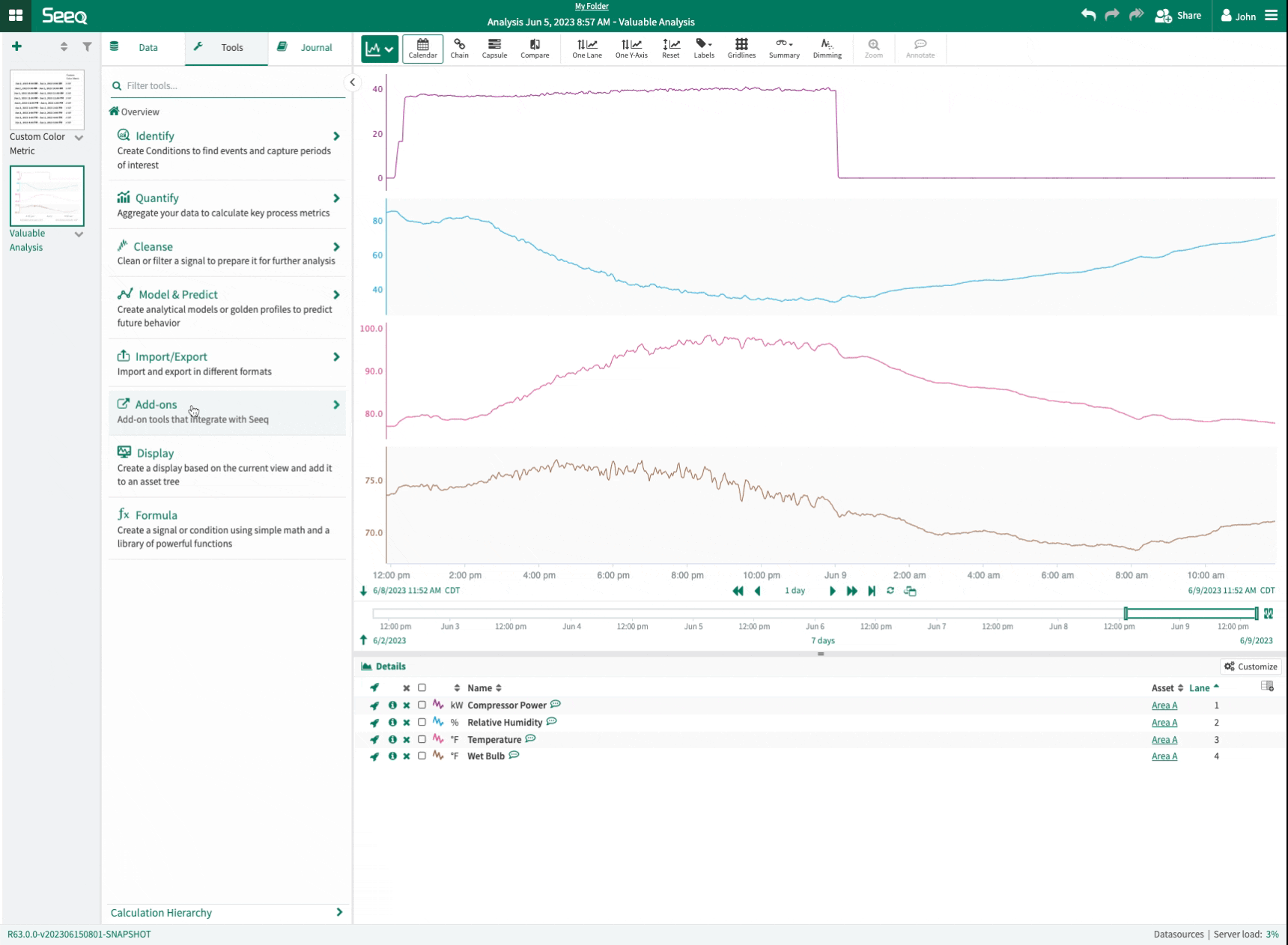1288x945 pixels.
Task: Open the Custom Color Metric worksheet menu arrow
Action: [x=79, y=138]
